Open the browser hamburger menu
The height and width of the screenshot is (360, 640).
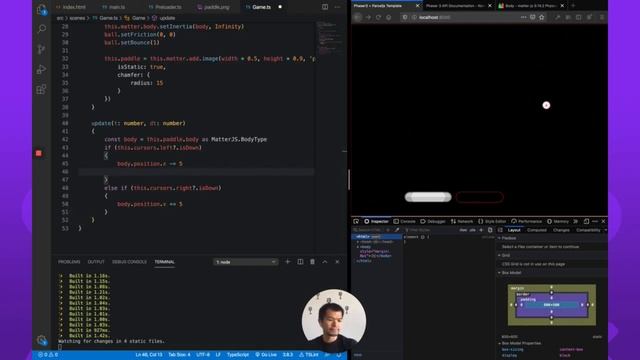click(x=602, y=17)
